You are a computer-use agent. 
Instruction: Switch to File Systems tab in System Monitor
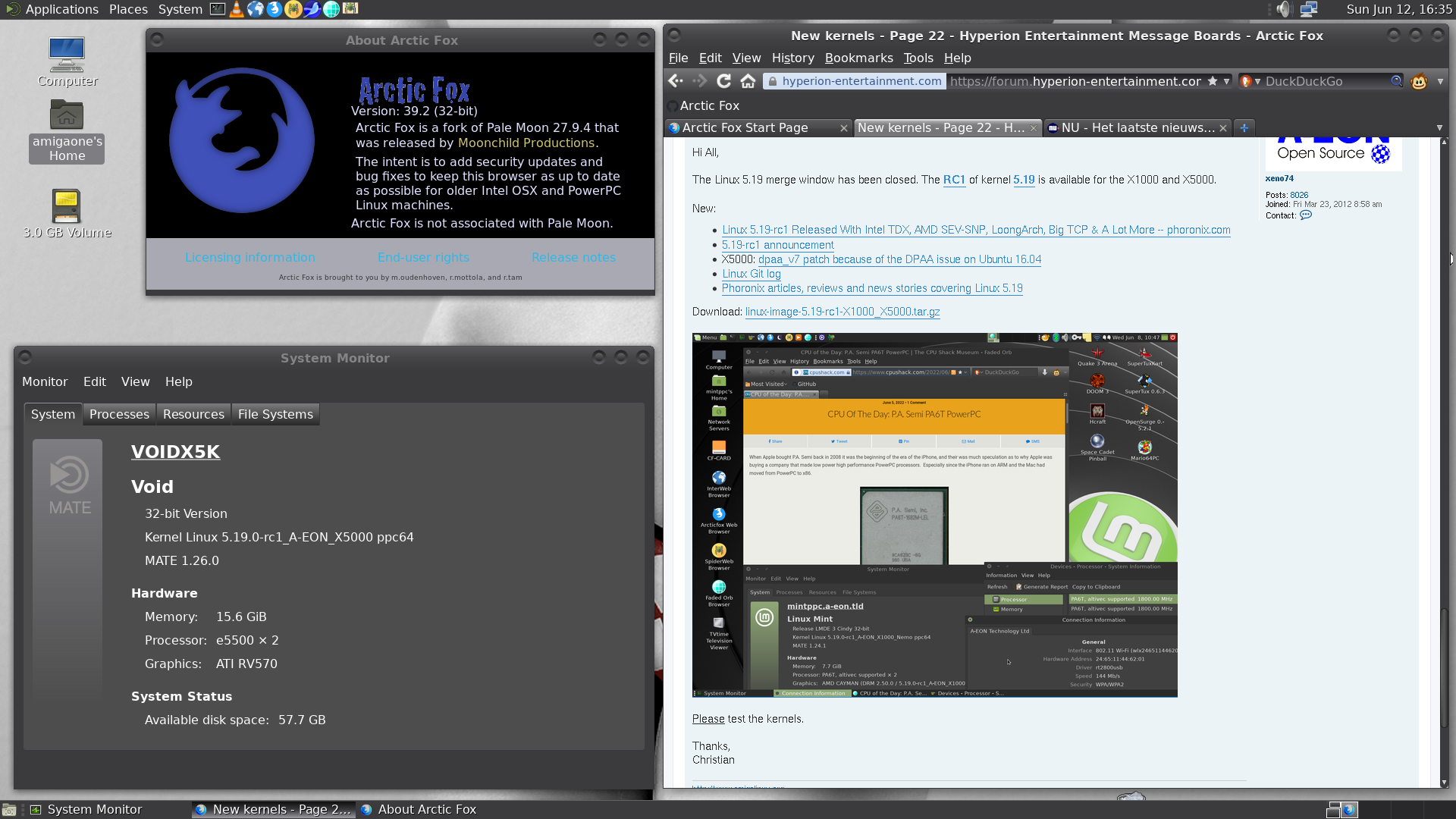275,414
